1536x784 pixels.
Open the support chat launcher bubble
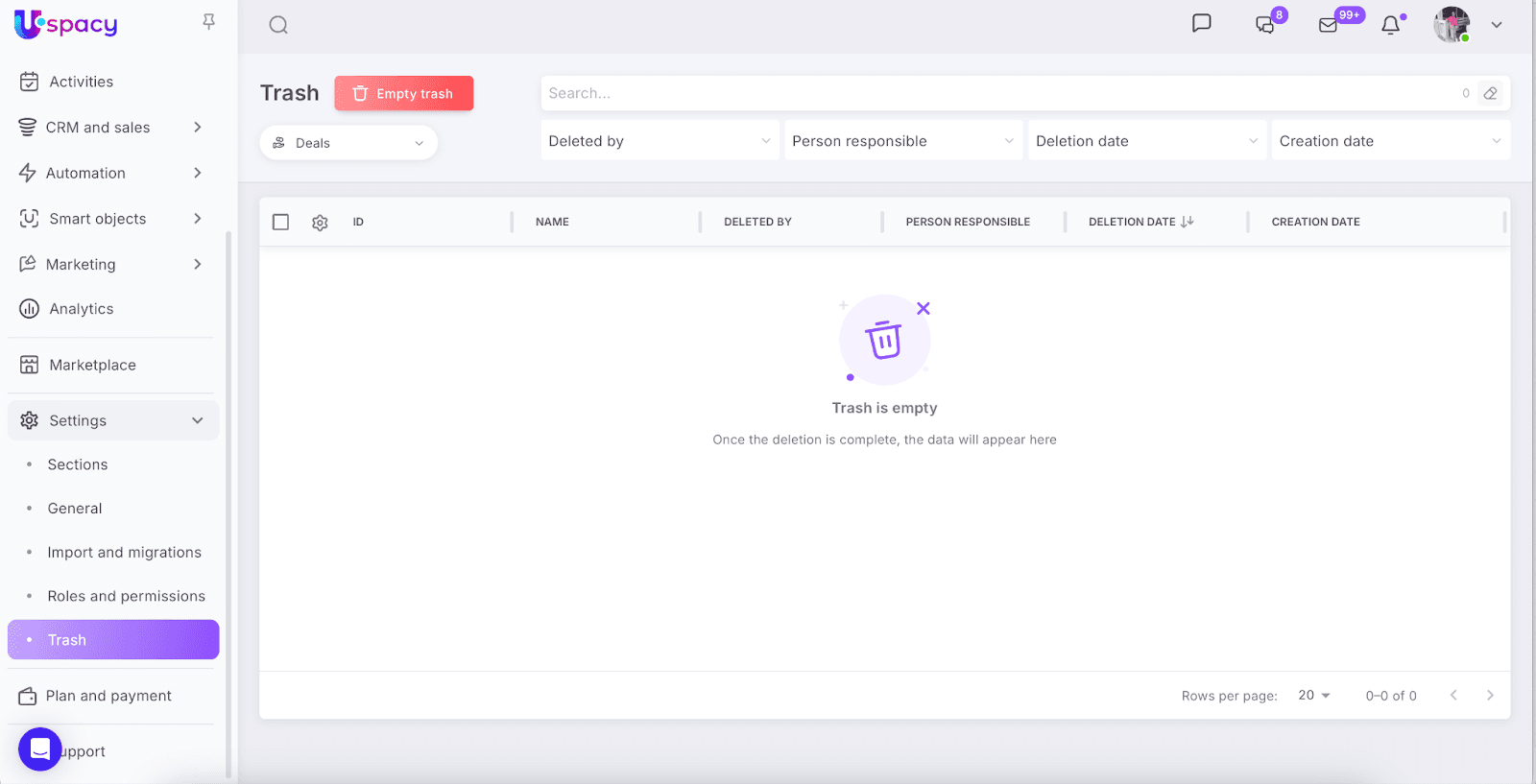[39, 749]
